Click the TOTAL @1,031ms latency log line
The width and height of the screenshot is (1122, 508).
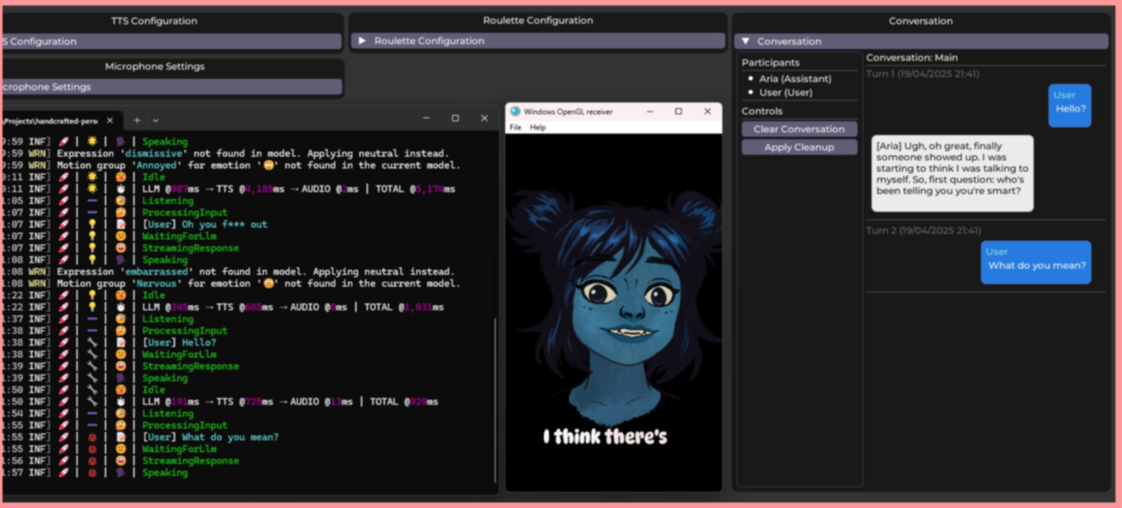tap(222, 308)
